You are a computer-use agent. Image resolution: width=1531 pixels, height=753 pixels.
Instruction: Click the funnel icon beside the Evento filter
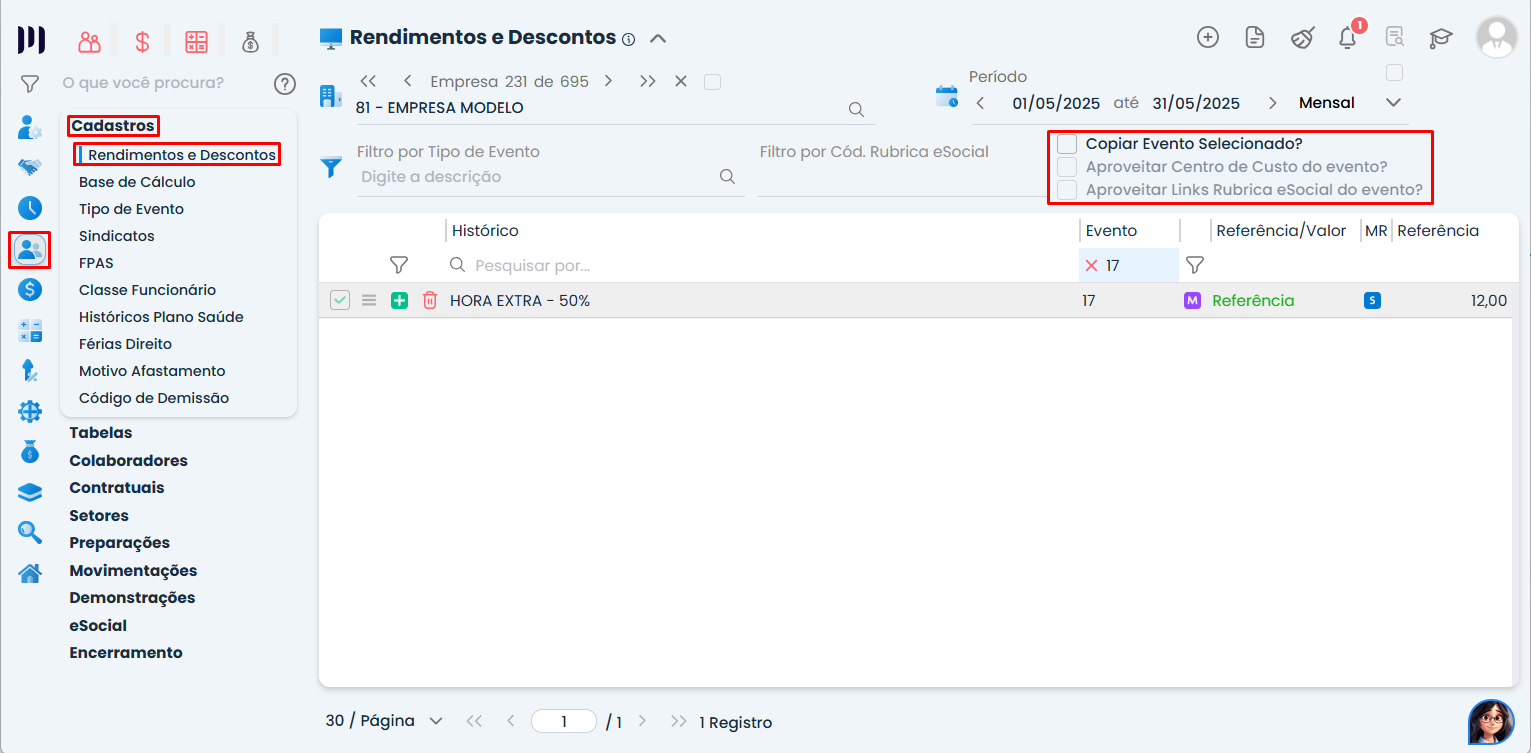(1194, 265)
